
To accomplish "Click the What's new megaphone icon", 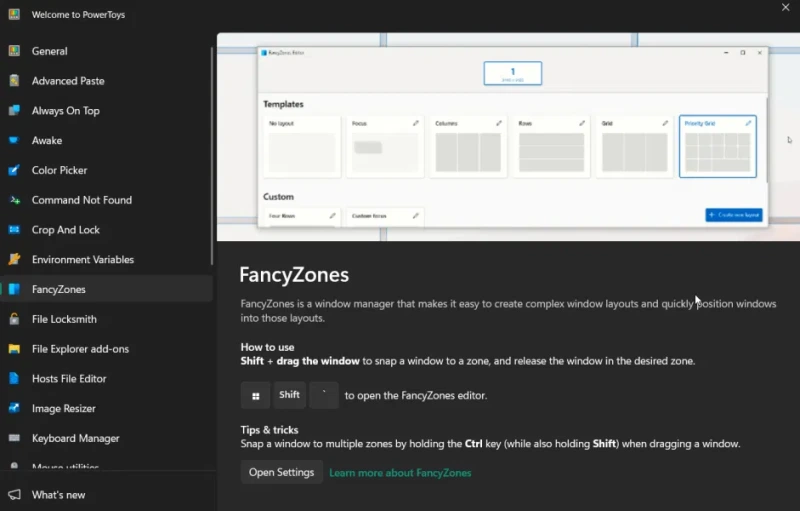I will coord(14,495).
